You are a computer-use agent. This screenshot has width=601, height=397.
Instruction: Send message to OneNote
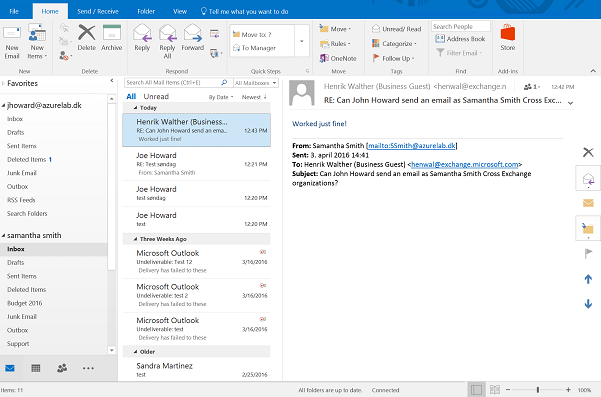338,58
